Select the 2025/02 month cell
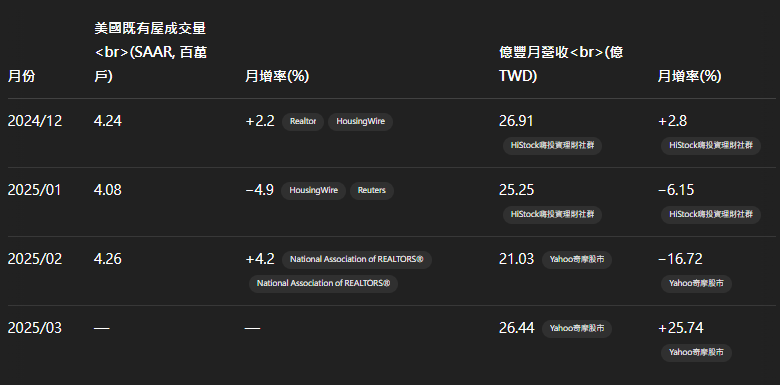This screenshot has width=780, height=385. pos(35,260)
